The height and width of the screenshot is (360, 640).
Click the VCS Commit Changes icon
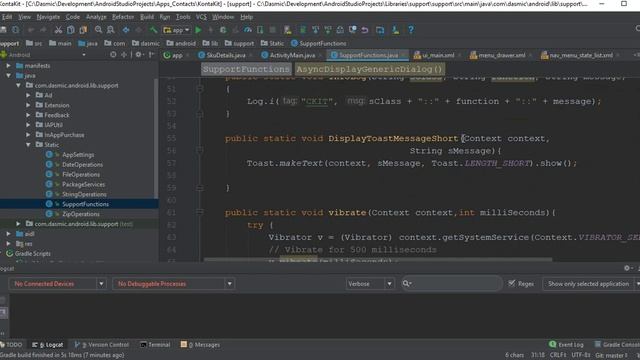coord(328,30)
